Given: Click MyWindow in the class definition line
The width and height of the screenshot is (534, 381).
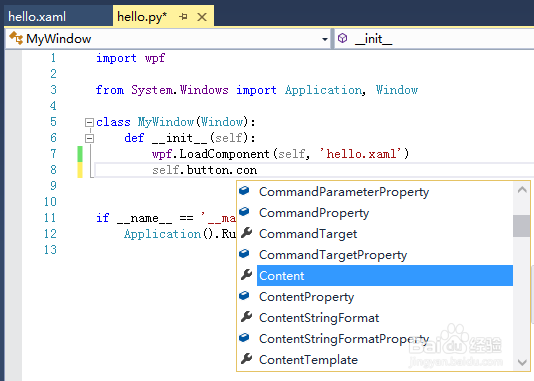Looking at the screenshot, I should coord(166,122).
